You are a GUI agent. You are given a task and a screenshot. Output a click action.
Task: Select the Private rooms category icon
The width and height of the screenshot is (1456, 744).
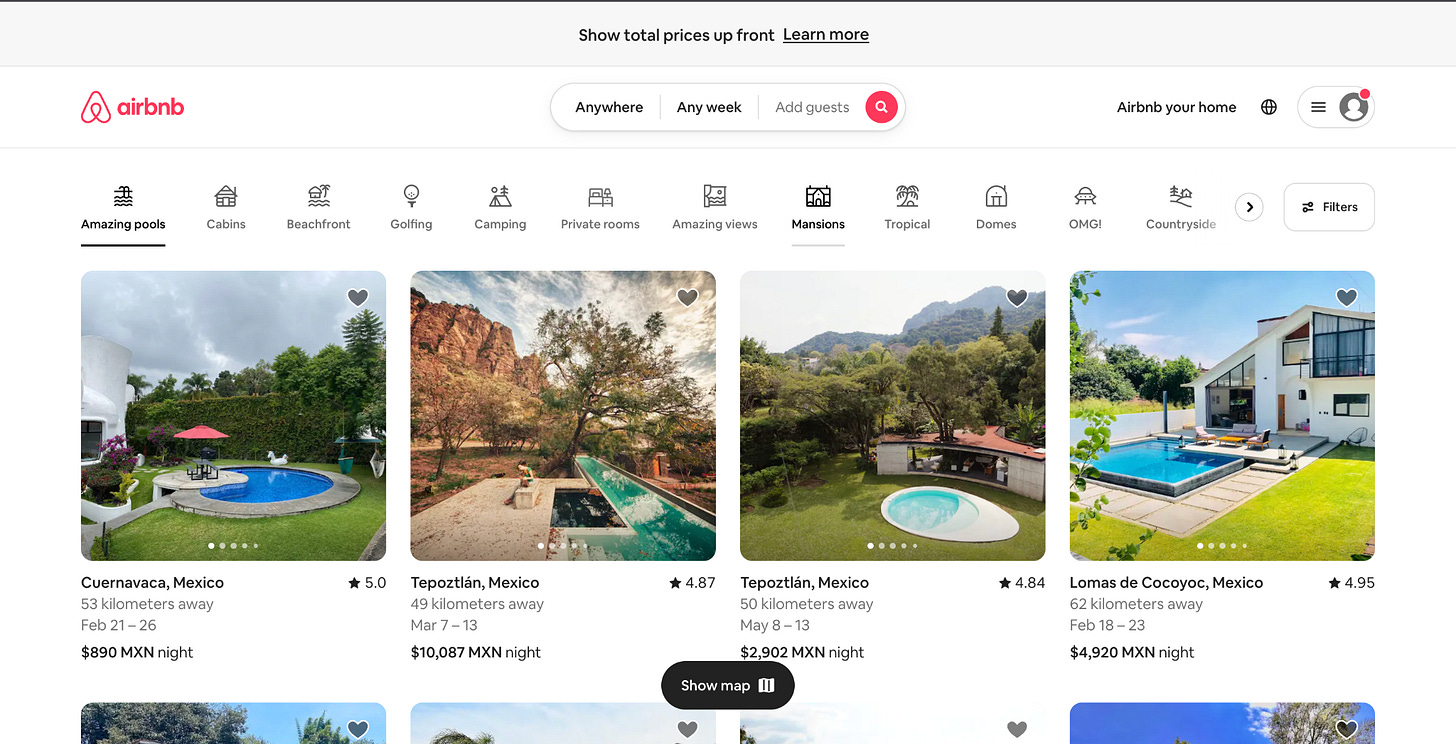(x=600, y=195)
